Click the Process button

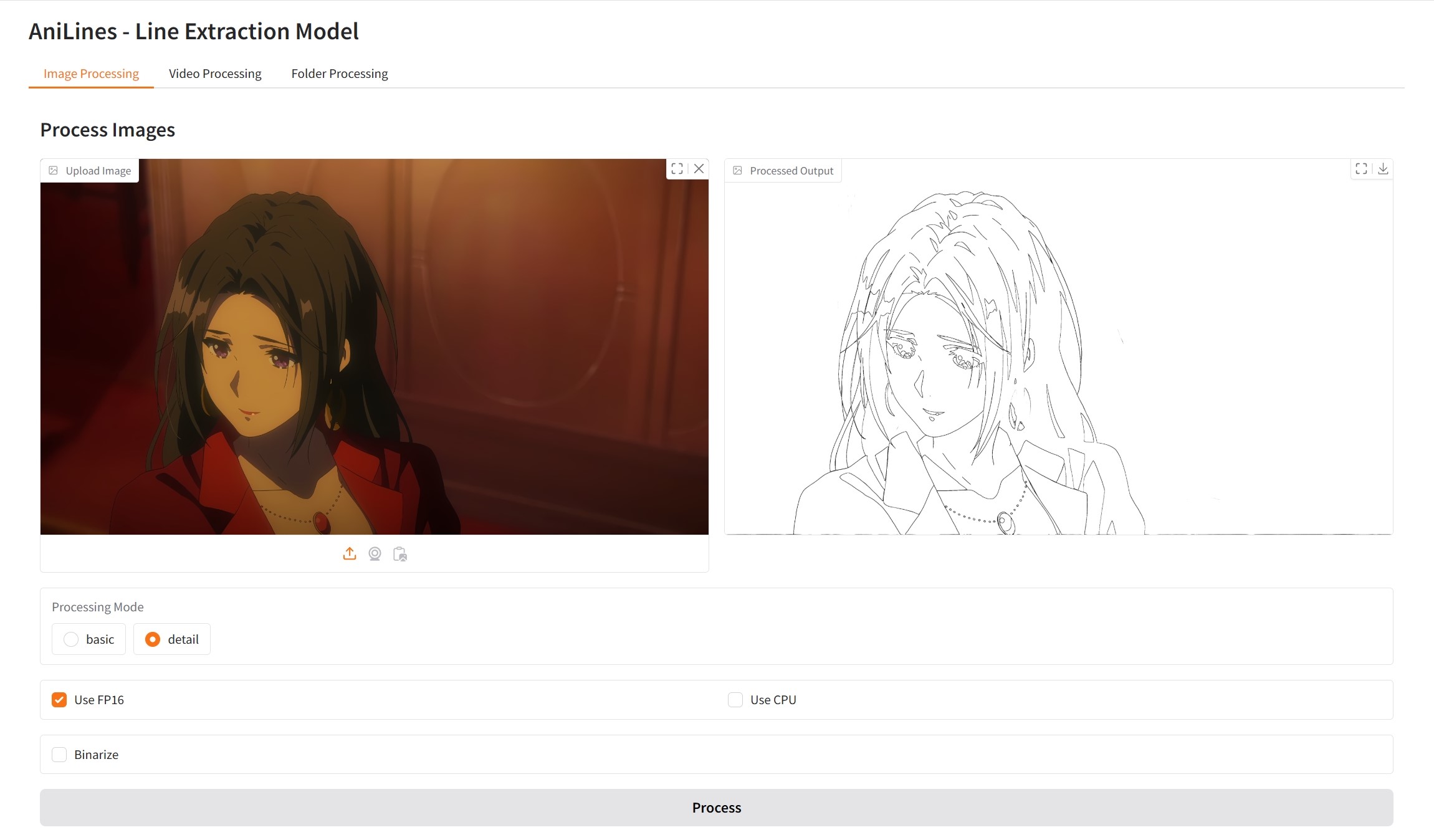pyautogui.click(x=716, y=808)
